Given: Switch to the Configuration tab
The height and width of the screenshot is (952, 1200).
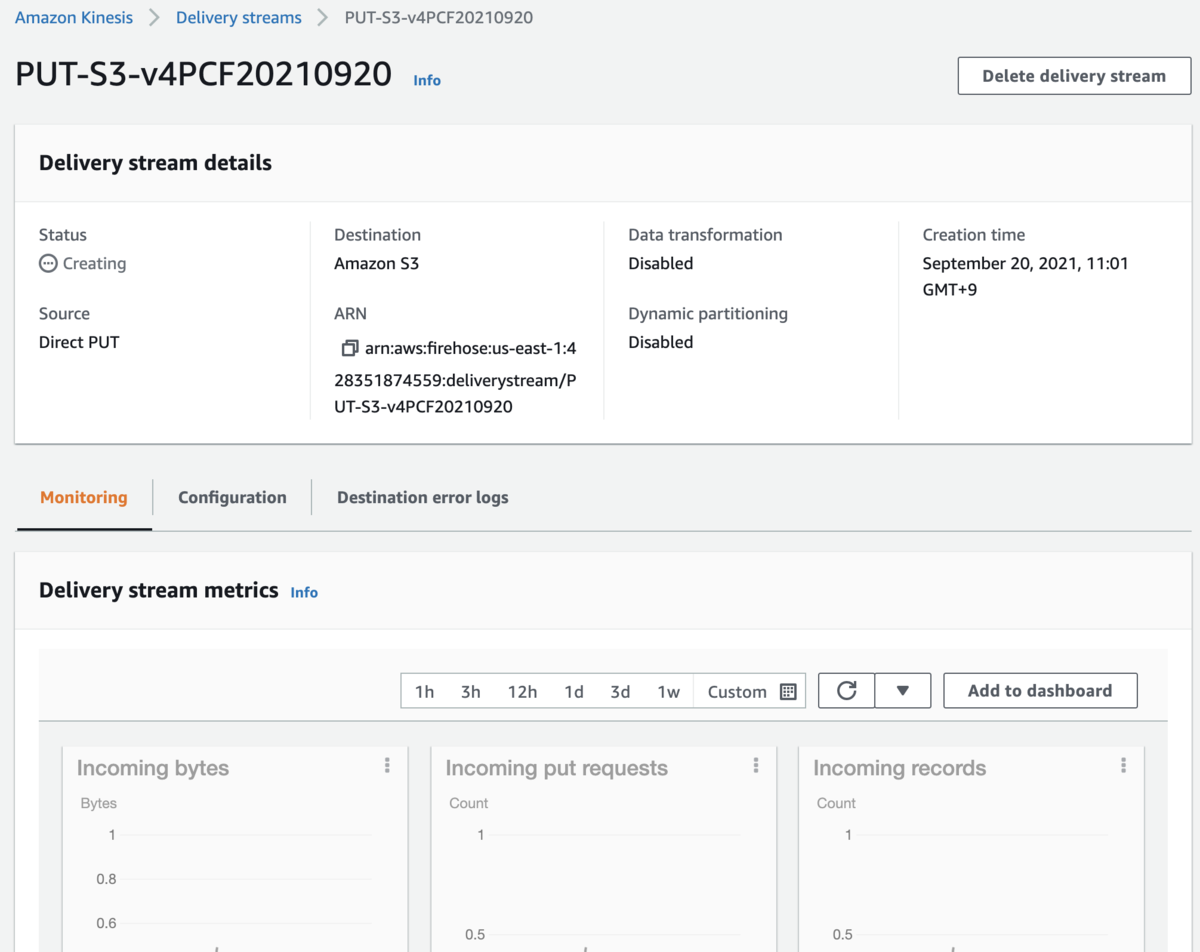Looking at the screenshot, I should point(232,497).
